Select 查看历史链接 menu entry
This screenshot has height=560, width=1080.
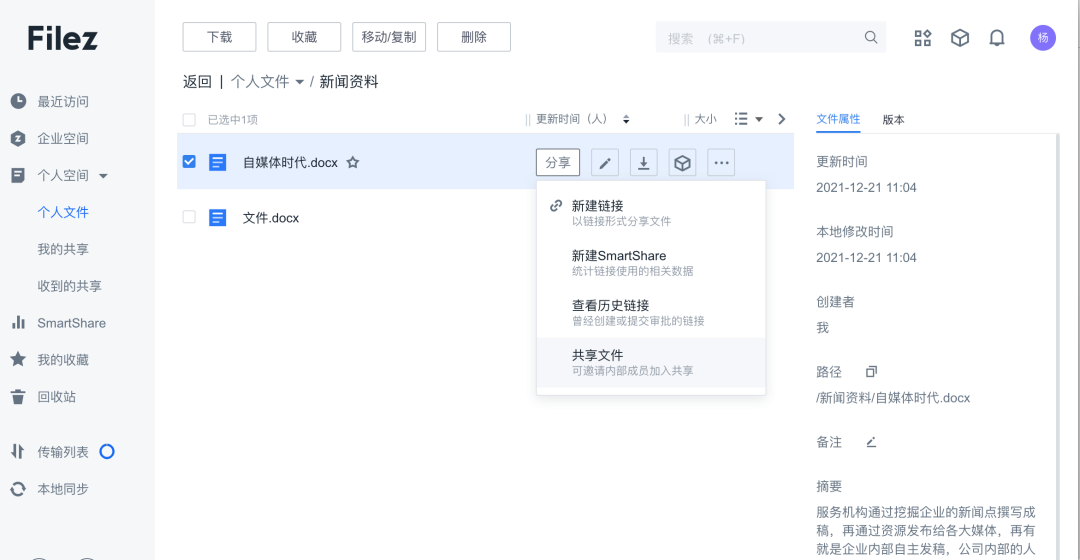pos(651,312)
